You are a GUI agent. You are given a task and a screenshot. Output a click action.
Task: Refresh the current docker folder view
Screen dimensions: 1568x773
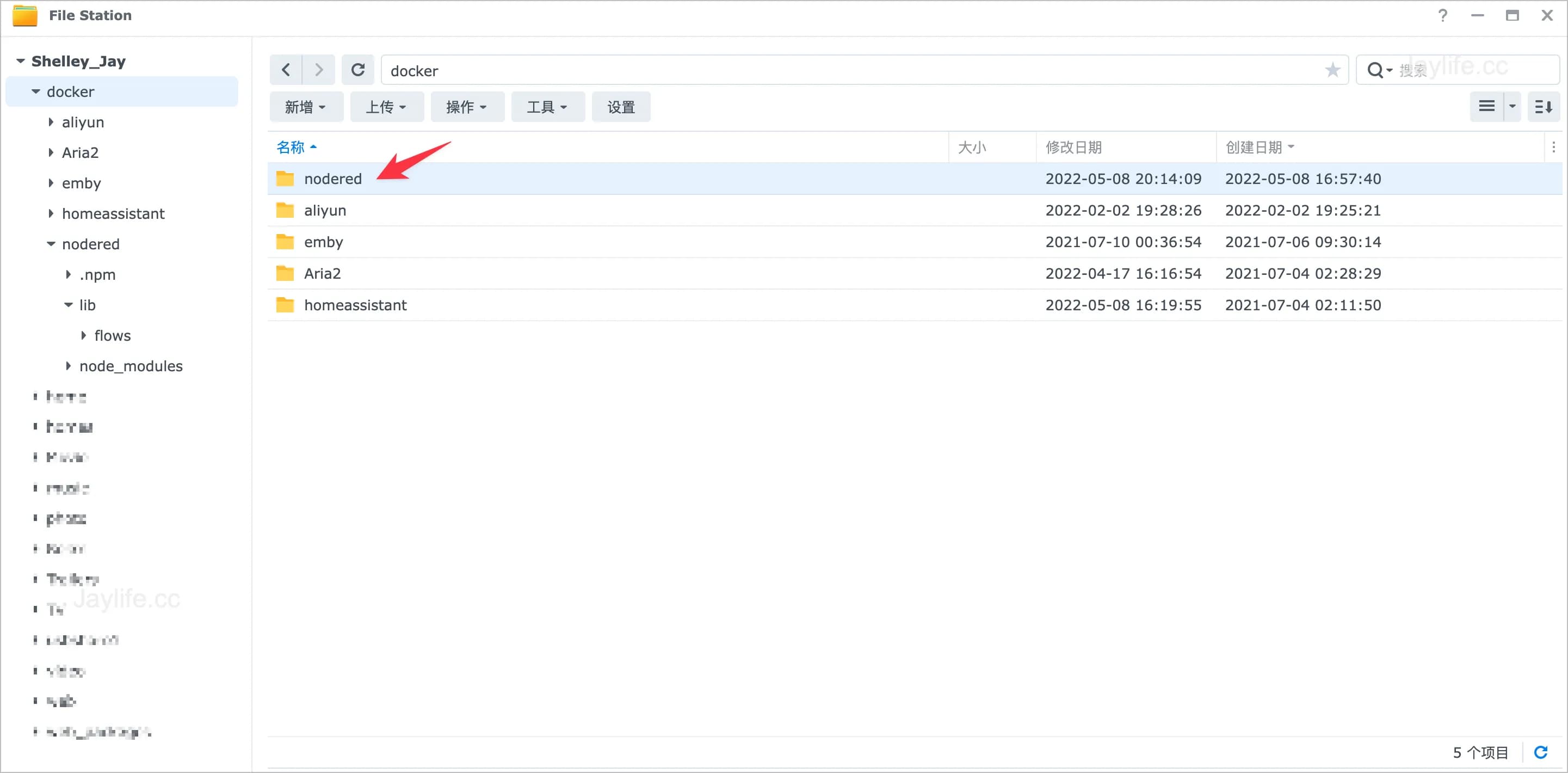point(358,70)
